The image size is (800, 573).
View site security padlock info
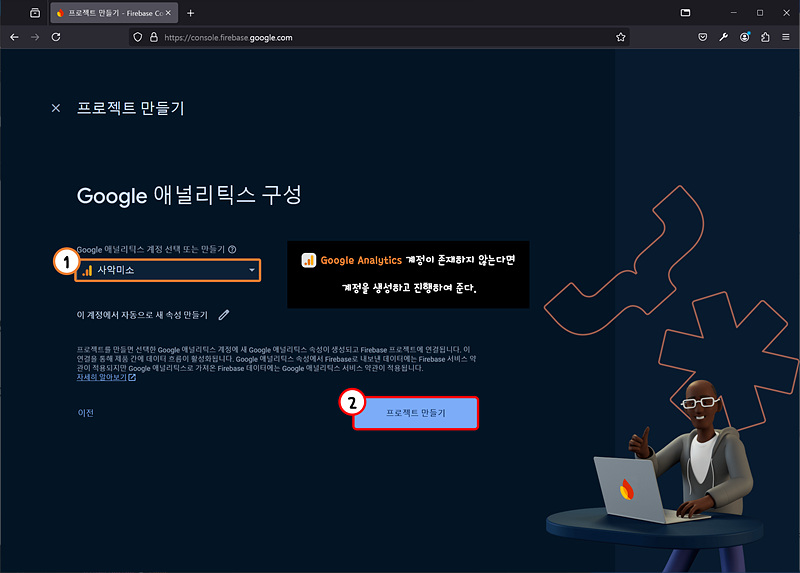pos(154,37)
